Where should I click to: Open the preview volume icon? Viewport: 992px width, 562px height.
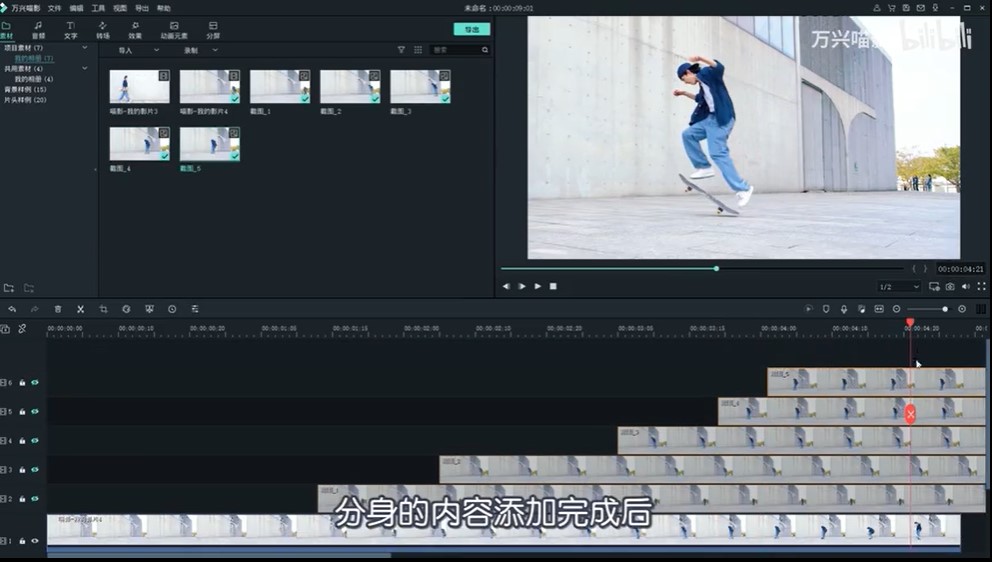(966, 287)
